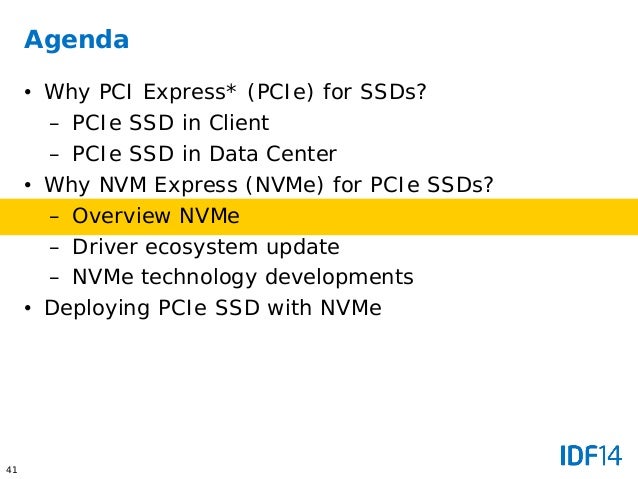Click the bullet dot before Deploying PCIe
This screenshot has height=479, width=638.
27,308
